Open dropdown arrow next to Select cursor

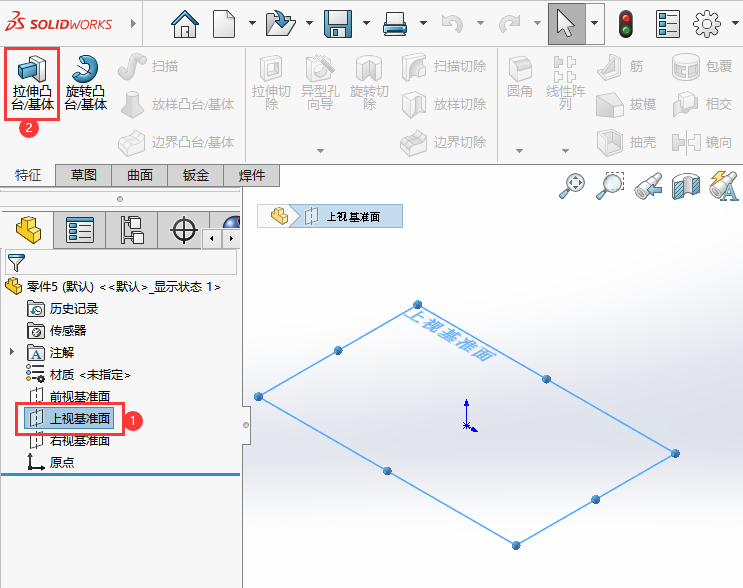(x=594, y=23)
